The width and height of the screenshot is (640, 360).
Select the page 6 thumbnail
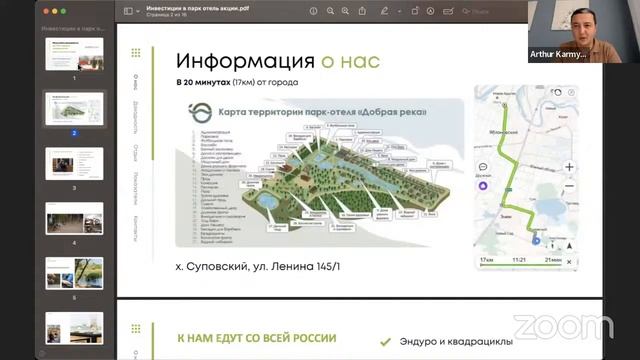point(74,328)
